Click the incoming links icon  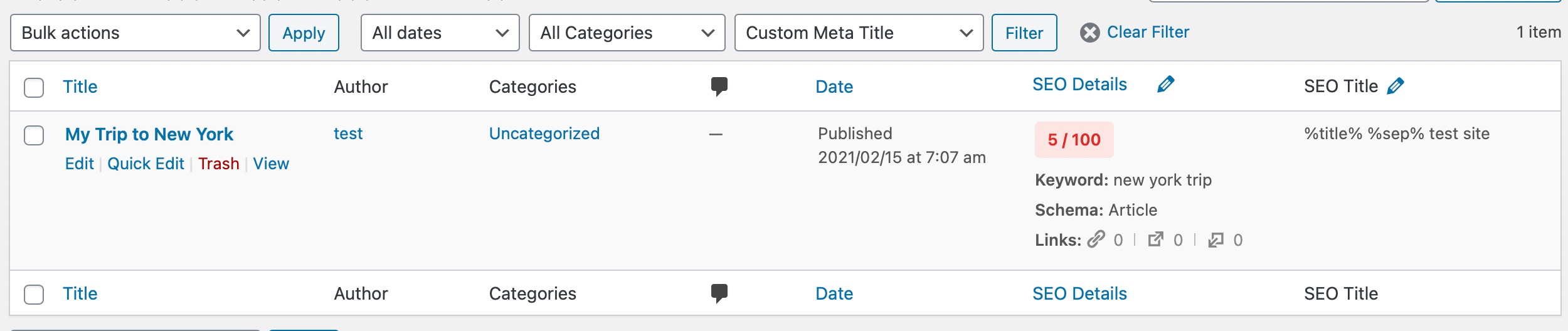tap(1216, 239)
